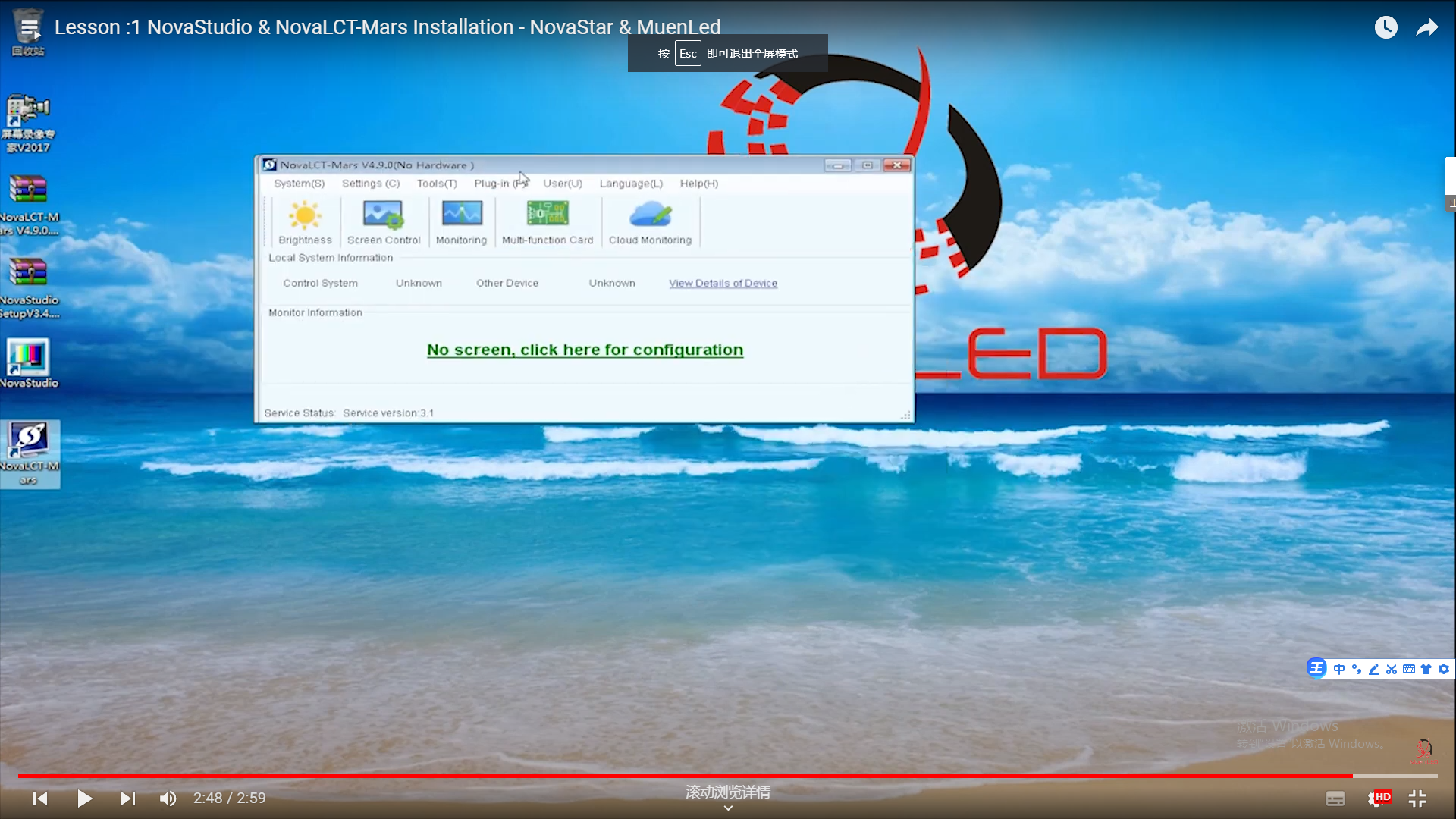This screenshot has width=1456, height=819.
Task: Open the Screen Control tool
Action: [384, 223]
